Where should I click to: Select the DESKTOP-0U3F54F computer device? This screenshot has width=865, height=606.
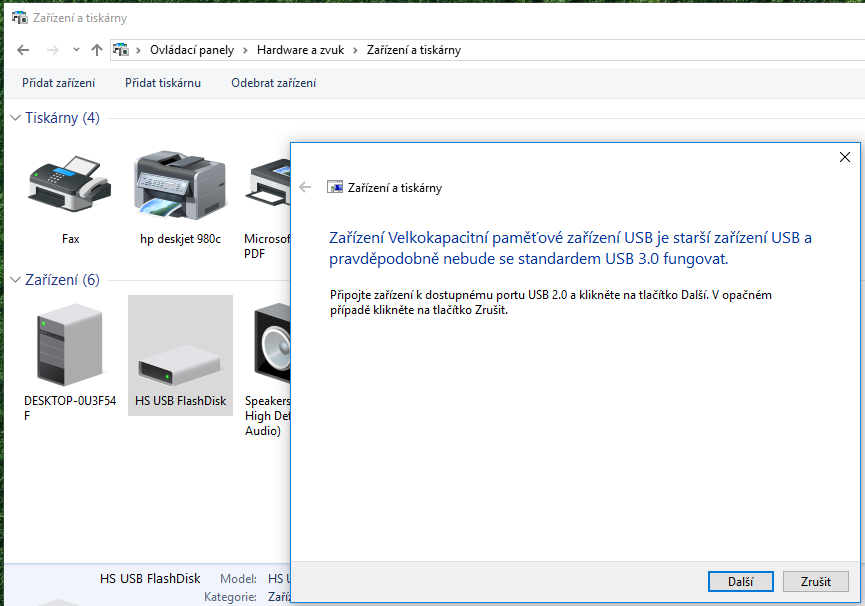coord(70,343)
